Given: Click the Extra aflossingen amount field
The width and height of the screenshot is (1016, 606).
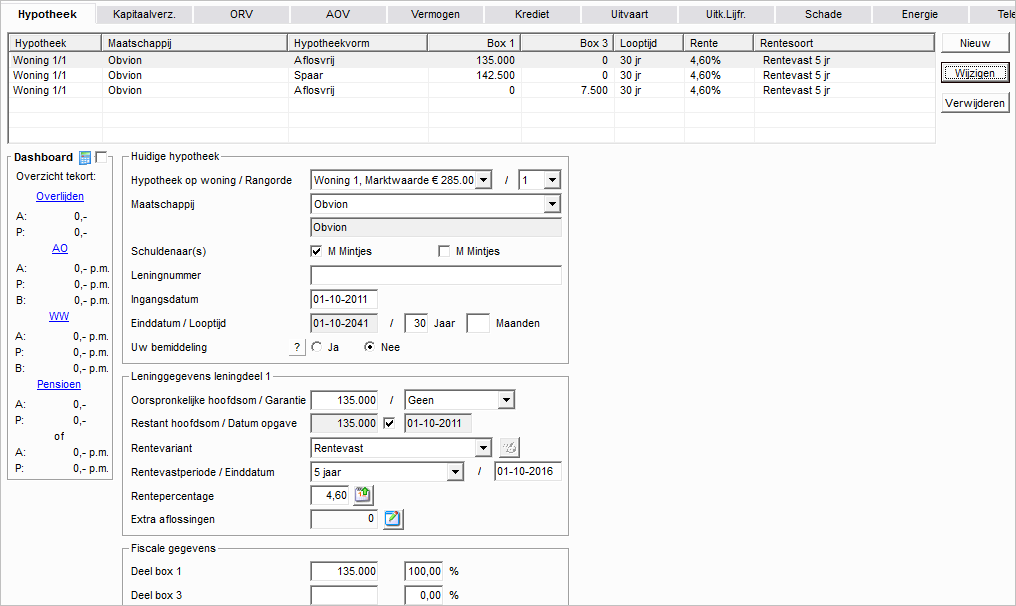Looking at the screenshot, I should tap(344, 519).
